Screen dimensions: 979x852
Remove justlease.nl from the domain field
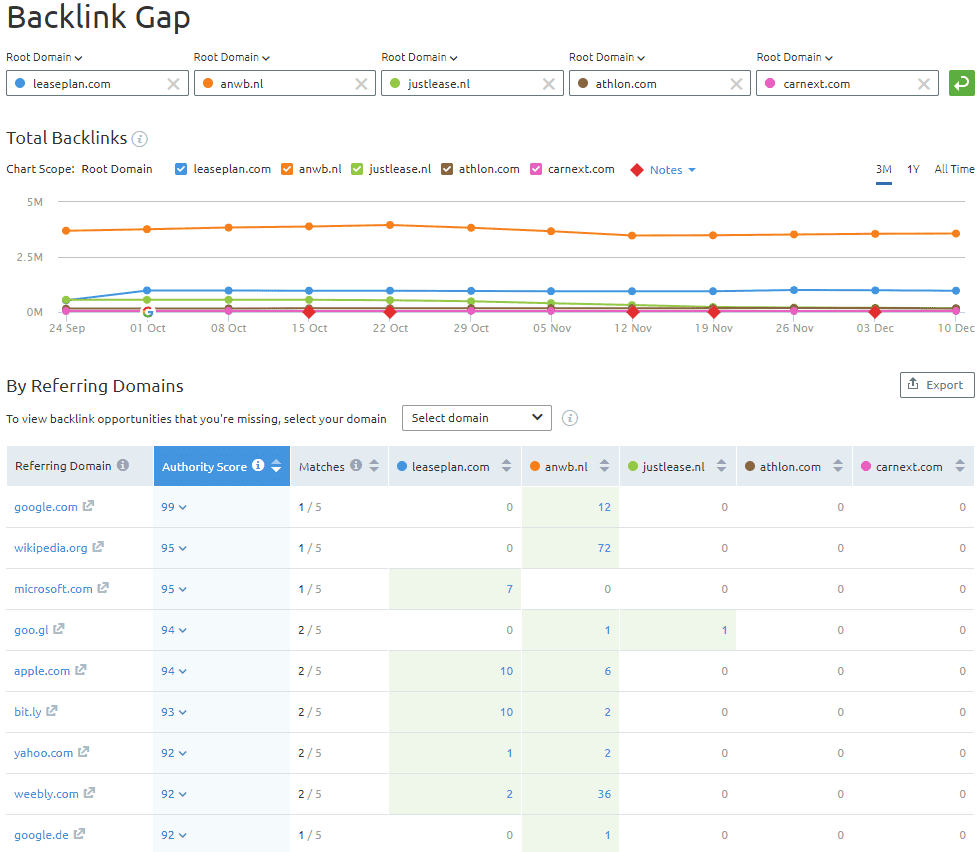549,84
